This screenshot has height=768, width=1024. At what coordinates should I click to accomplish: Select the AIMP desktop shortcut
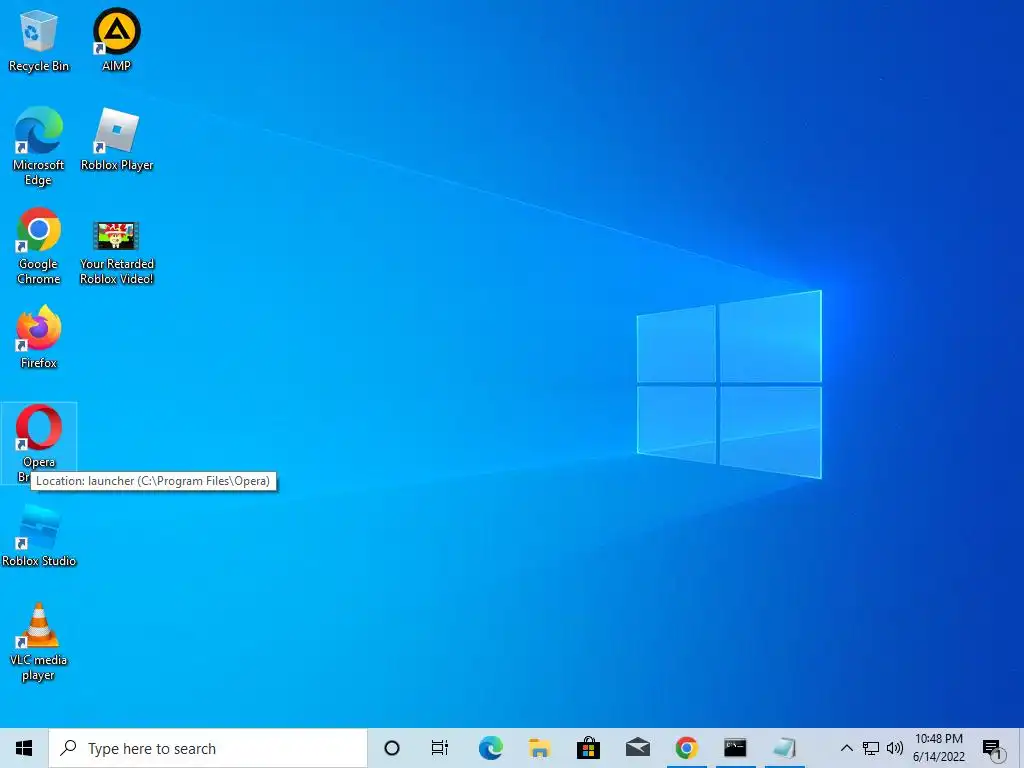tap(116, 40)
